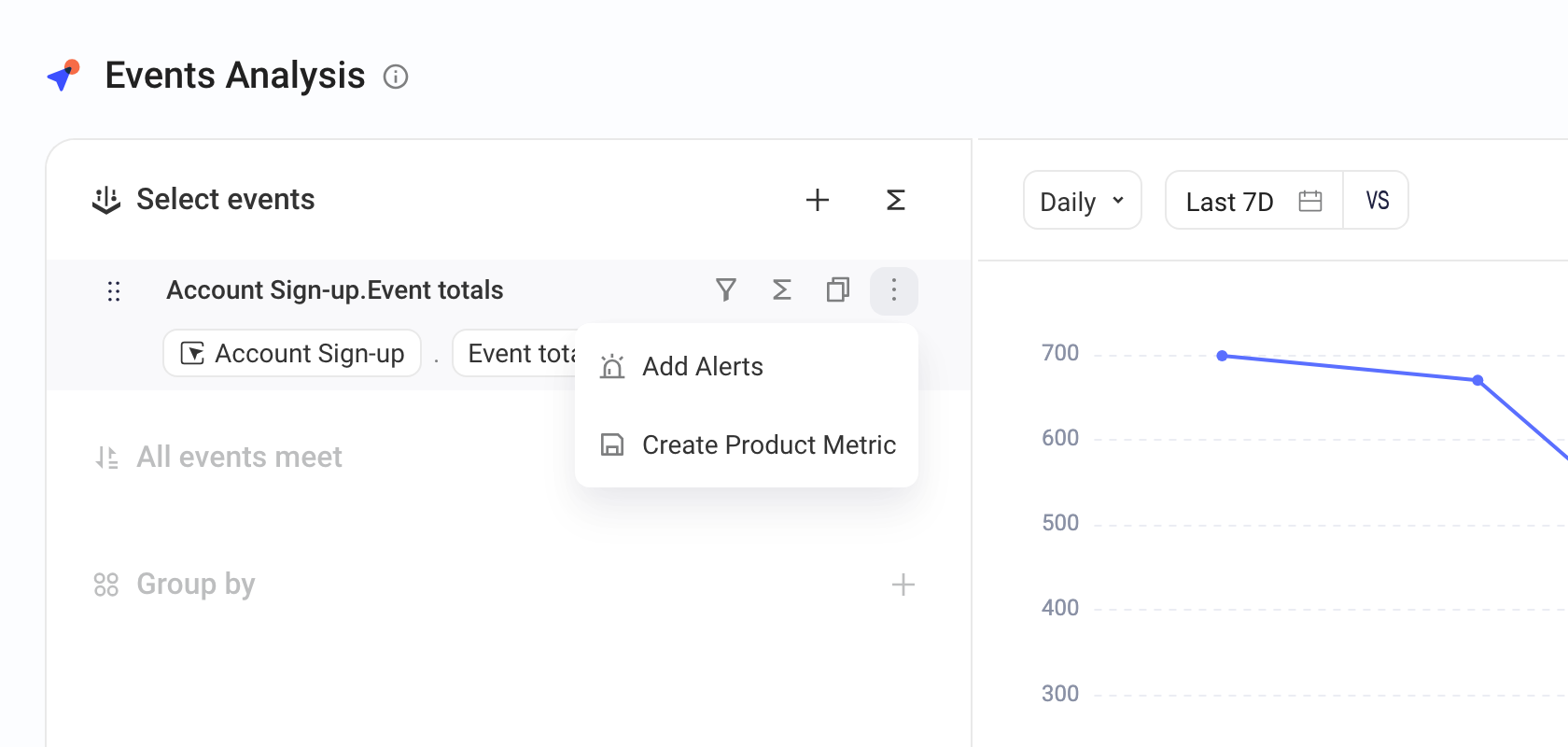Click the sigma formula icon in Select events header
This screenshot has width=1568, height=747.
click(x=896, y=200)
